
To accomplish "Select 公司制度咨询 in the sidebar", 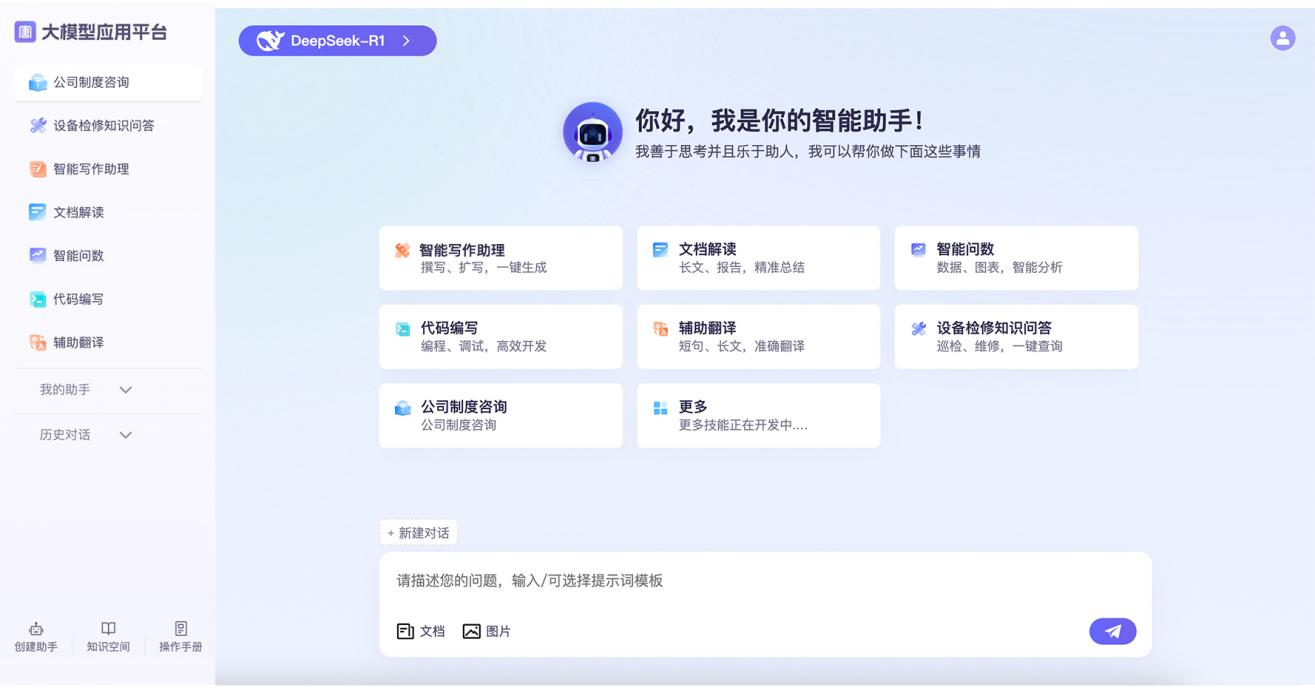I will coord(108,83).
